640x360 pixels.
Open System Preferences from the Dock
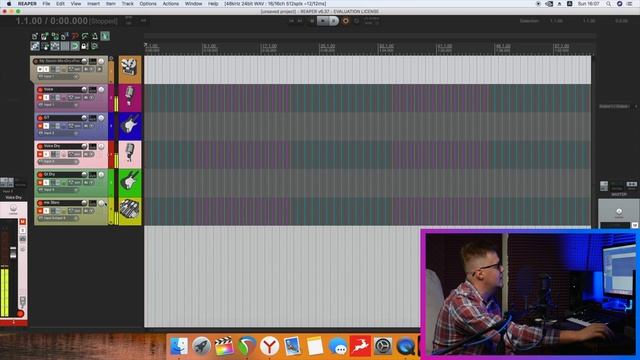tap(383, 346)
